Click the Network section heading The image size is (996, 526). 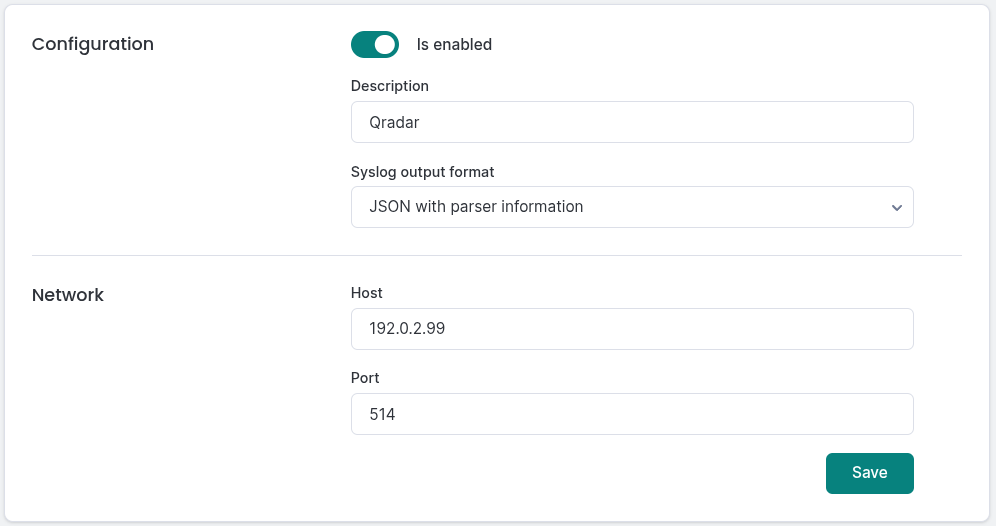[x=67, y=295]
